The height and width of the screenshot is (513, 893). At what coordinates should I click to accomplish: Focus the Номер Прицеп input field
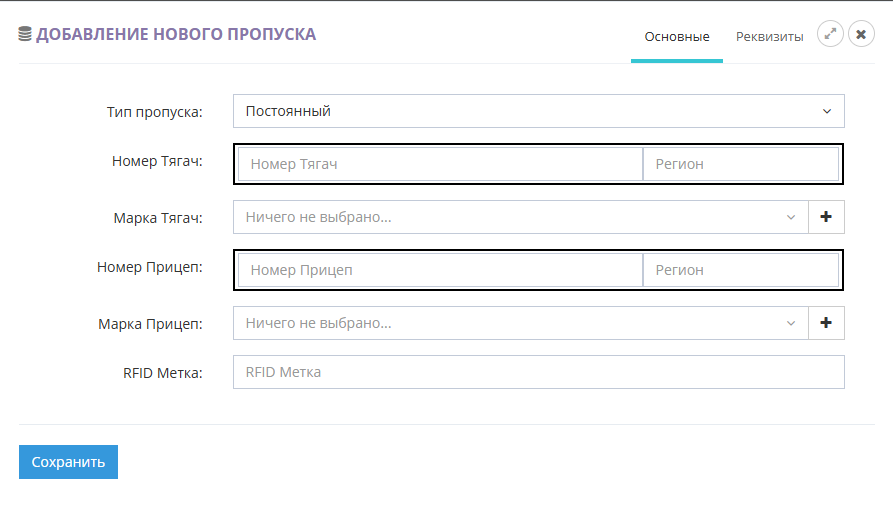440,270
